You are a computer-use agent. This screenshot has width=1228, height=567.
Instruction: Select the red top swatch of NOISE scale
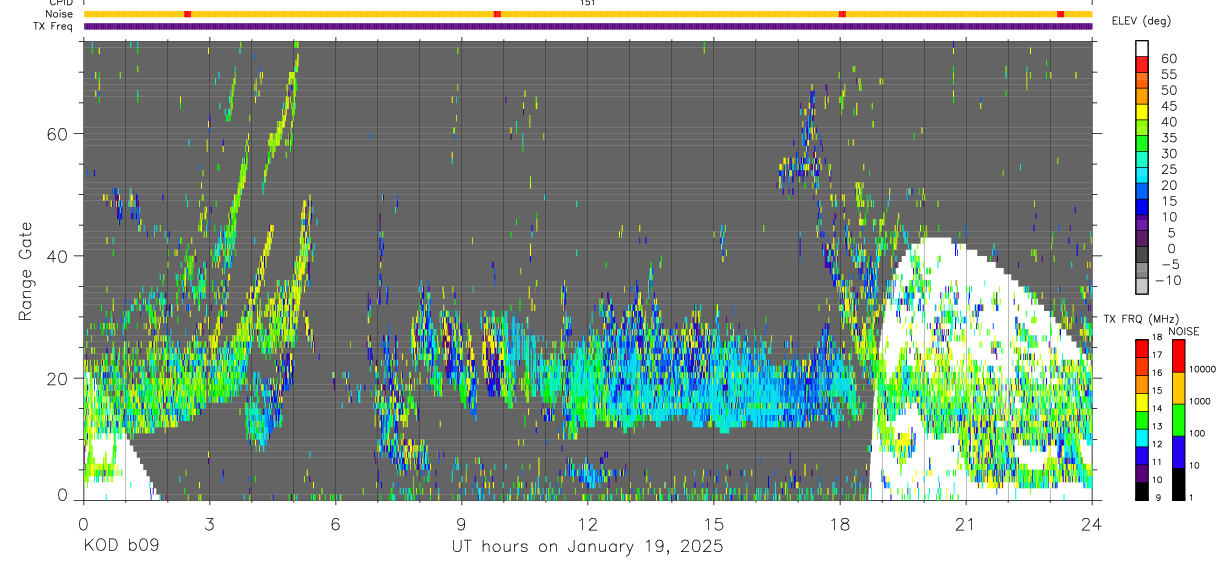[x=1177, y=354]
